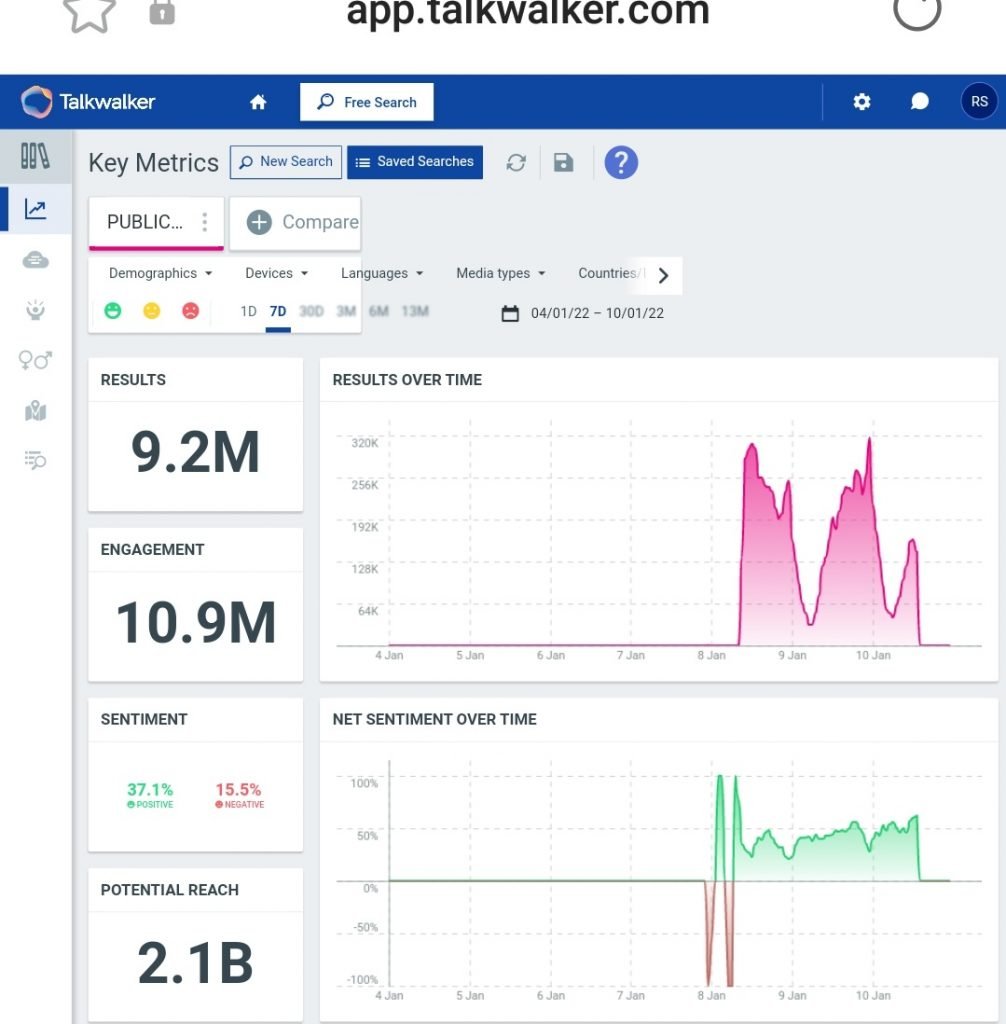Open the chat bubble messages icon
This screenshot has height=1024, width=1006.
click(x=920, y=102)
